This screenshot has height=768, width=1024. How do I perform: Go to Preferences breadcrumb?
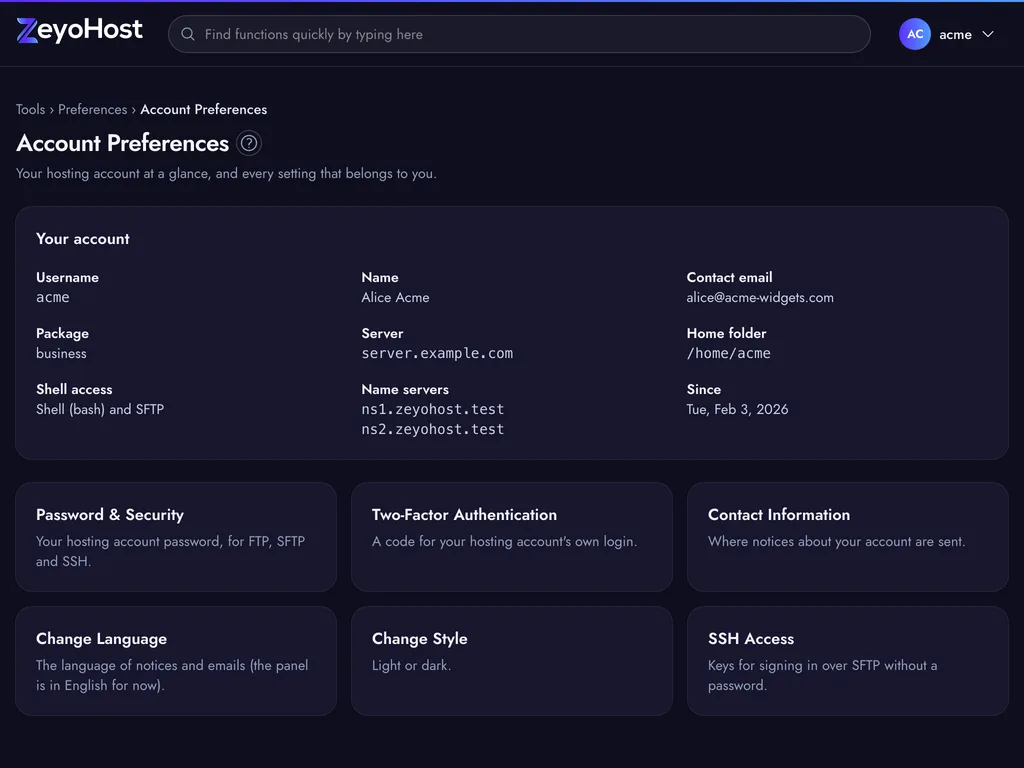click(x=93, y=109)
